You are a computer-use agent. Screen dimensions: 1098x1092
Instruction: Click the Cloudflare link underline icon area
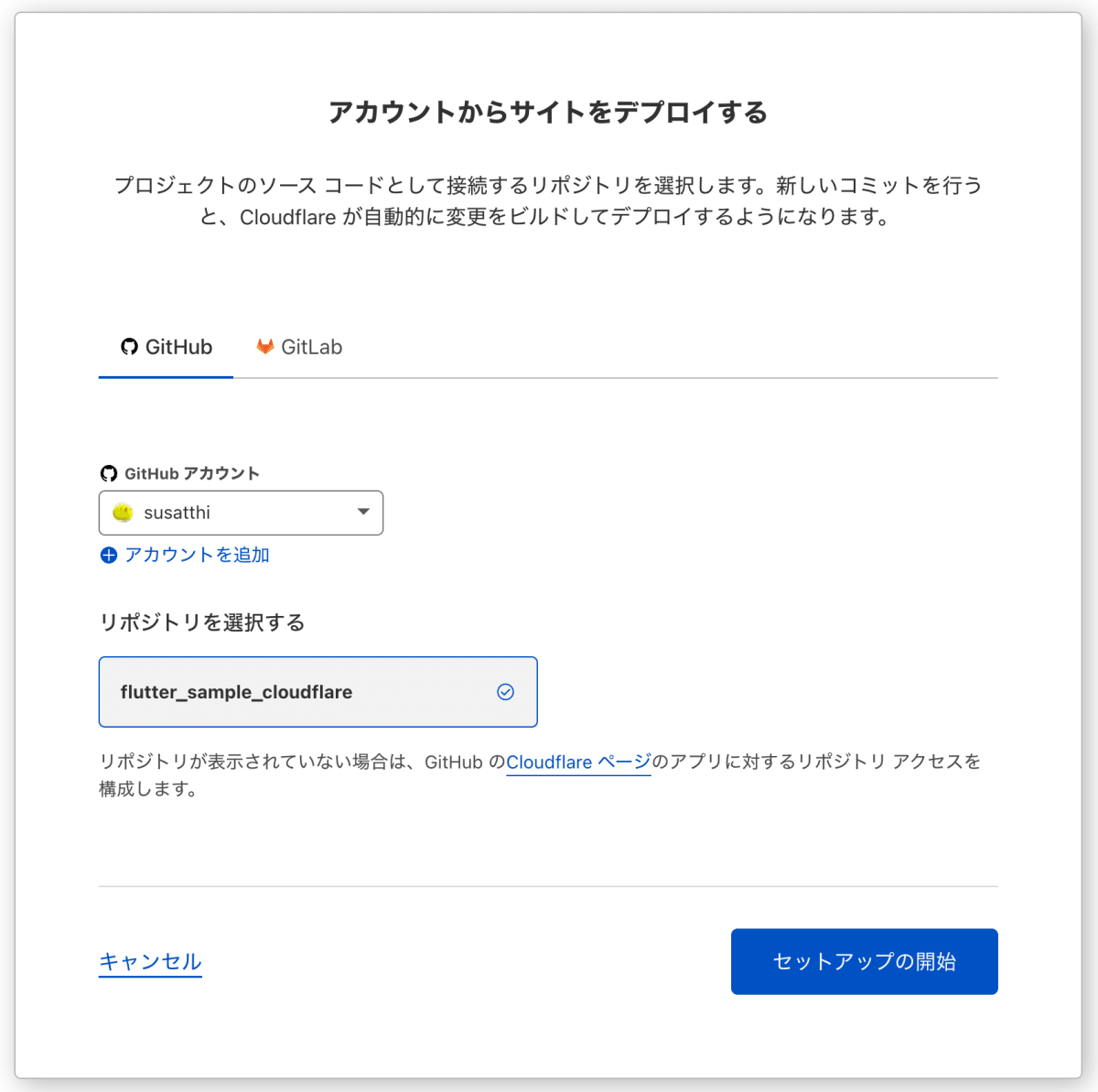(x=577, y=762)
